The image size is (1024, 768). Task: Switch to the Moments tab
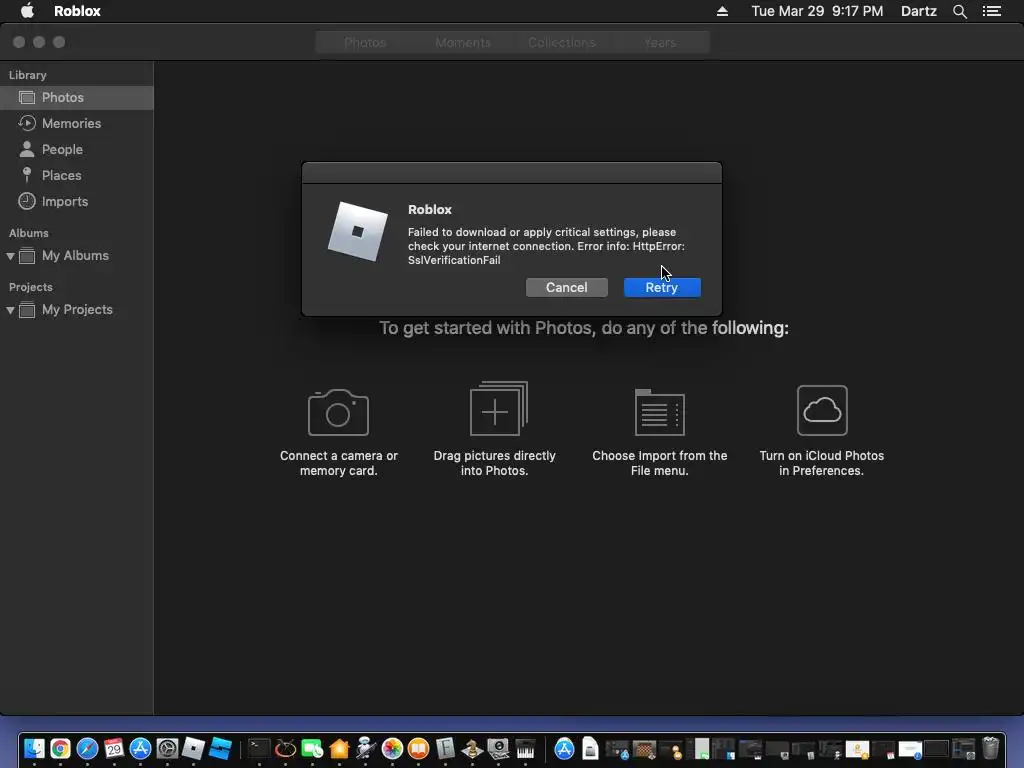tap(463, 42)
